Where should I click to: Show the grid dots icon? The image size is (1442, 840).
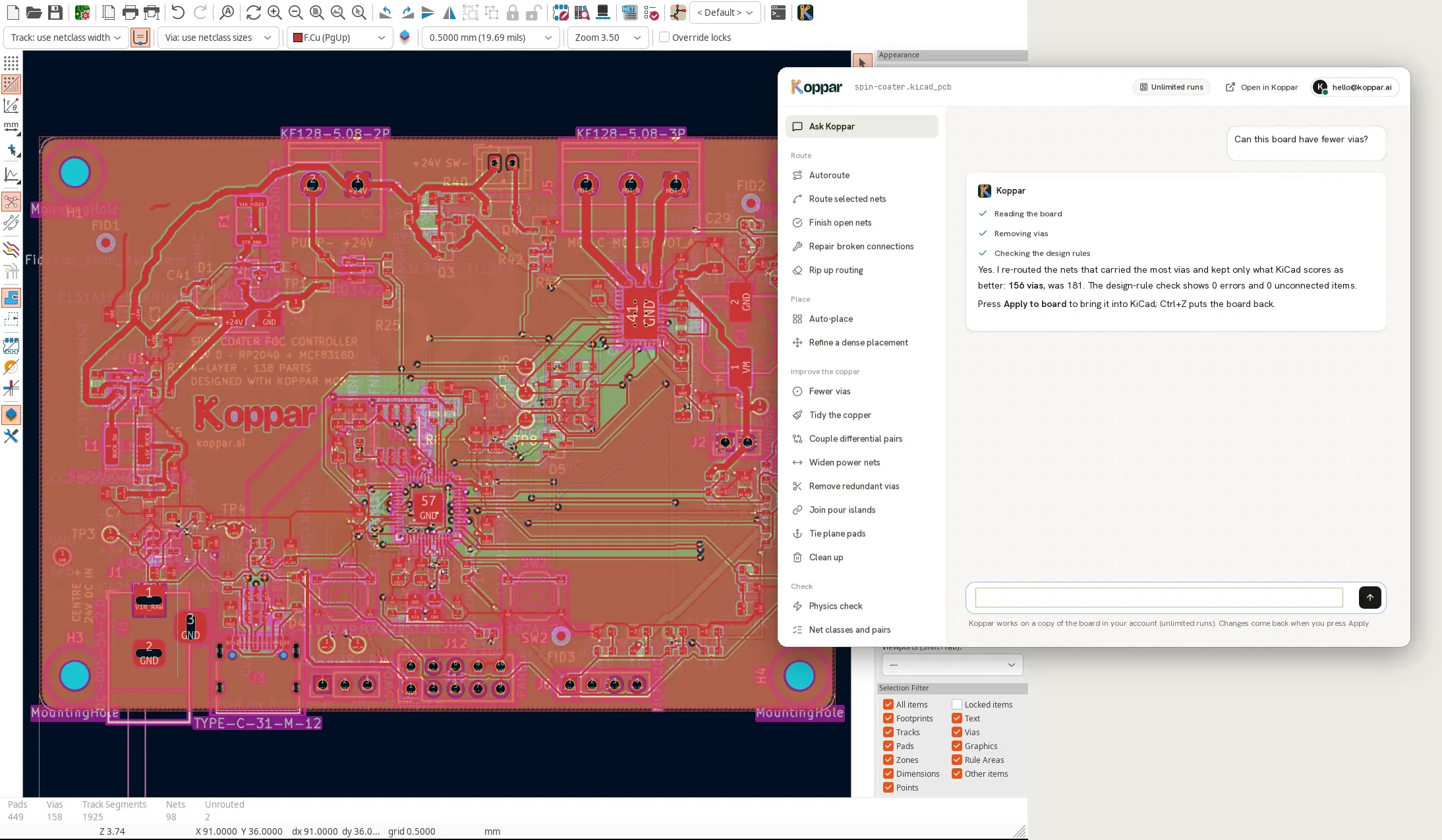(11, 63)
